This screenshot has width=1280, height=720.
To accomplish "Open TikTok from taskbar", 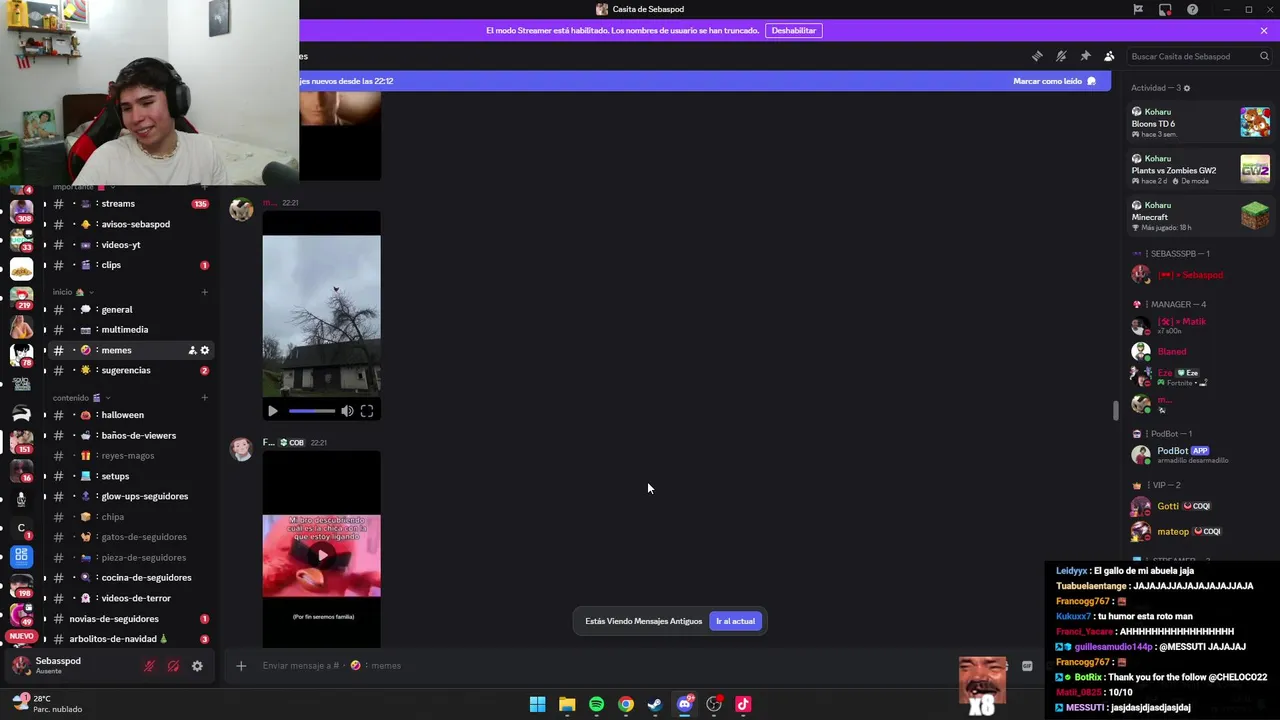I will [x=743, y=705].
